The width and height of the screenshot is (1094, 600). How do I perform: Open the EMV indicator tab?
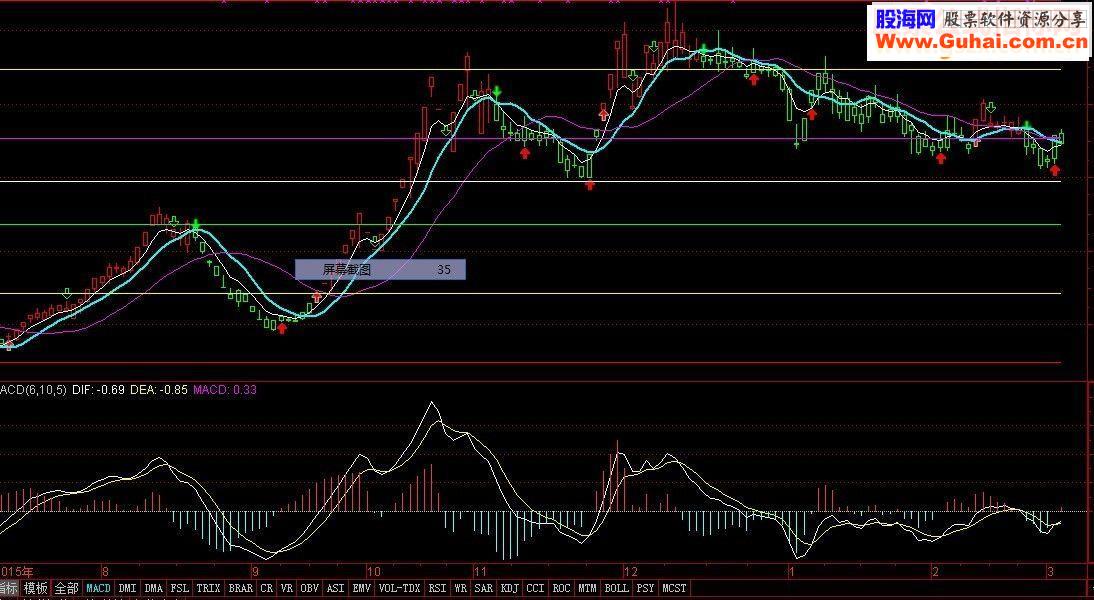click(x=361, y=588)
